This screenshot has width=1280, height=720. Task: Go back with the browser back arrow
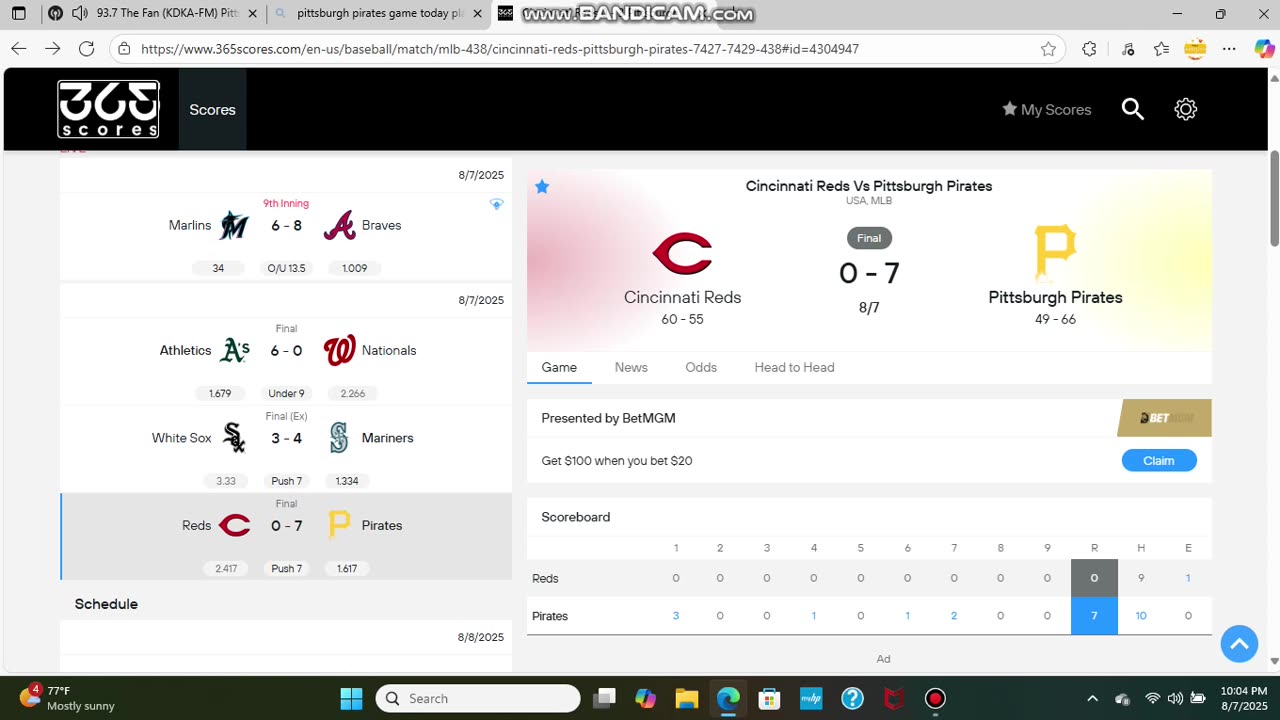tap(18, 49)
